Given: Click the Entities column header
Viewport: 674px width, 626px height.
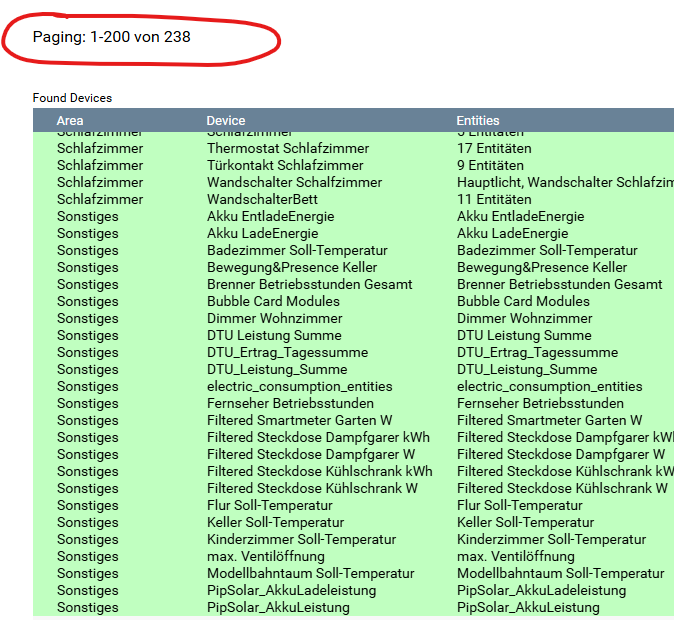Looking at the screenshot, I should click(x=478, y=121).
